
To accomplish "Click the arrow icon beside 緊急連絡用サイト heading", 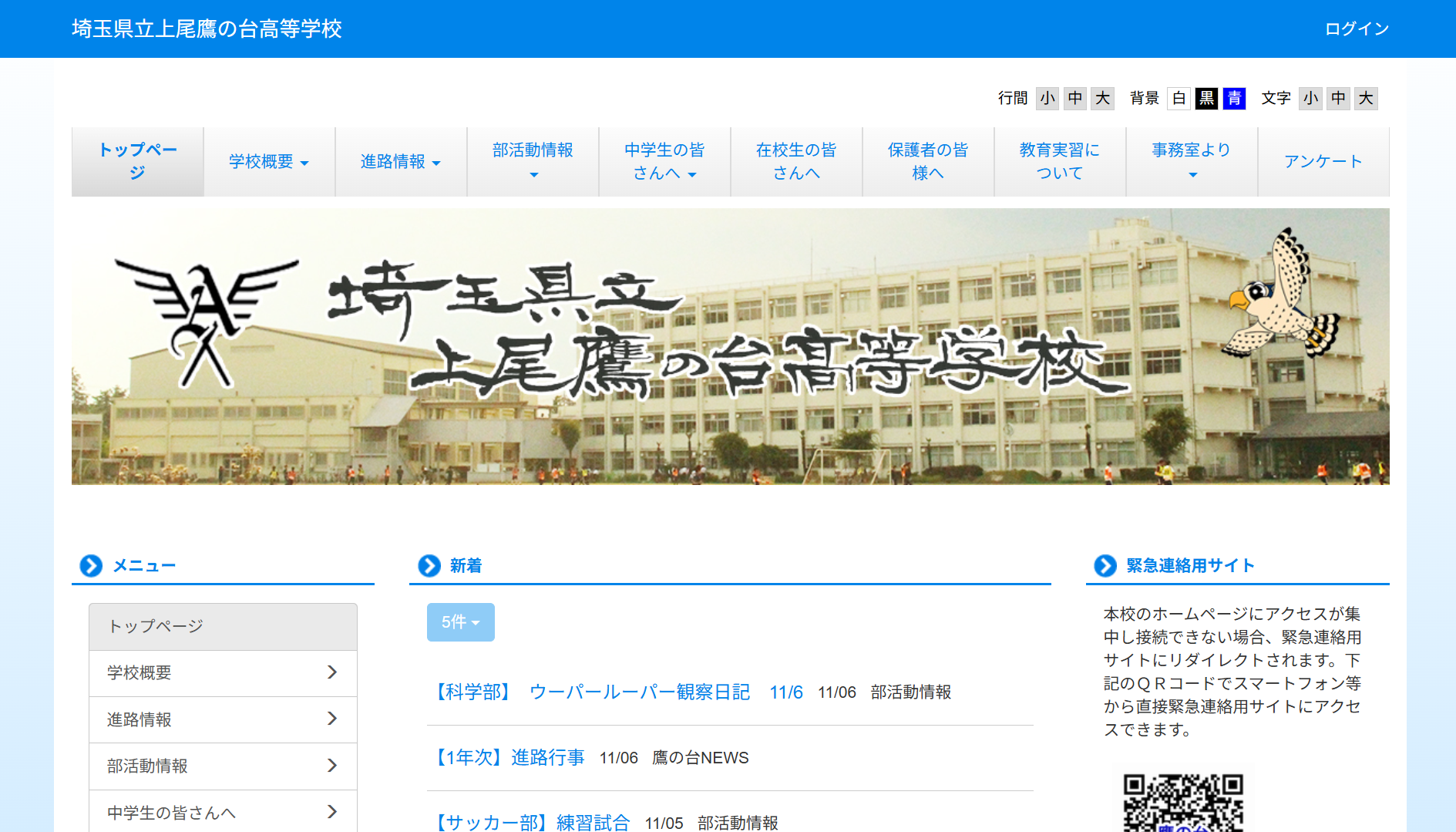I will point(1105,566).
